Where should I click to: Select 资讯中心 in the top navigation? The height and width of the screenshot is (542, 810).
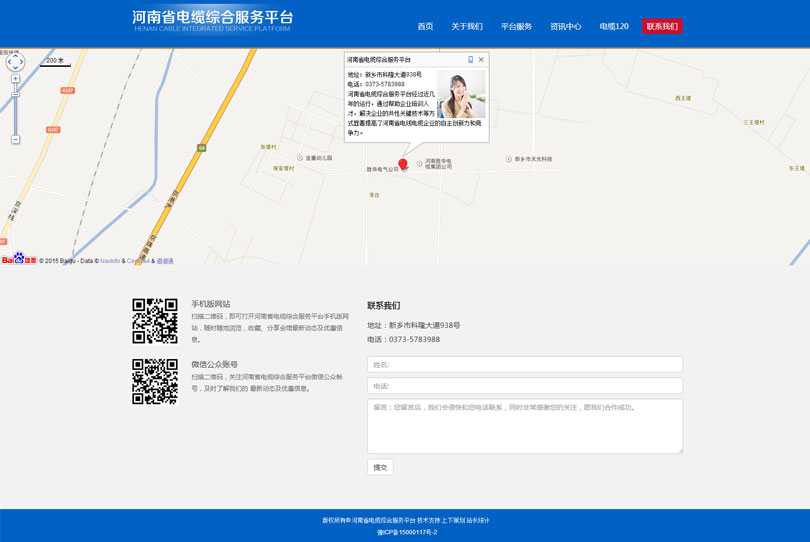coord(565,26)
